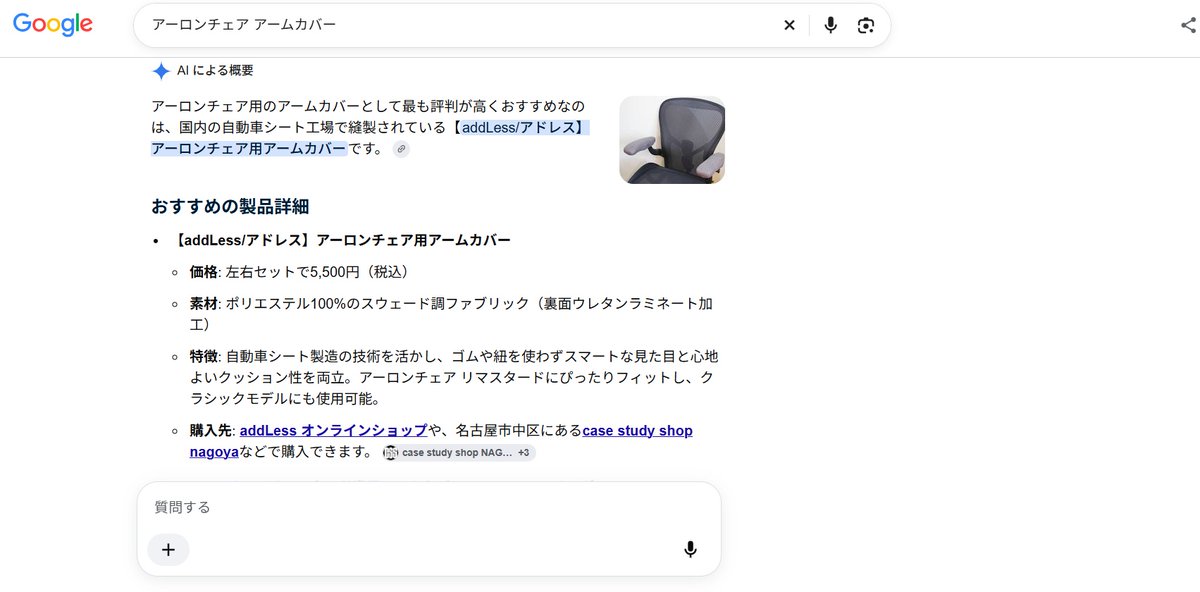Screen dimensions: 1200x592
Task: Start voice search with the microphone in search bar
Action: pyautogui.click(x=830, y=25)
